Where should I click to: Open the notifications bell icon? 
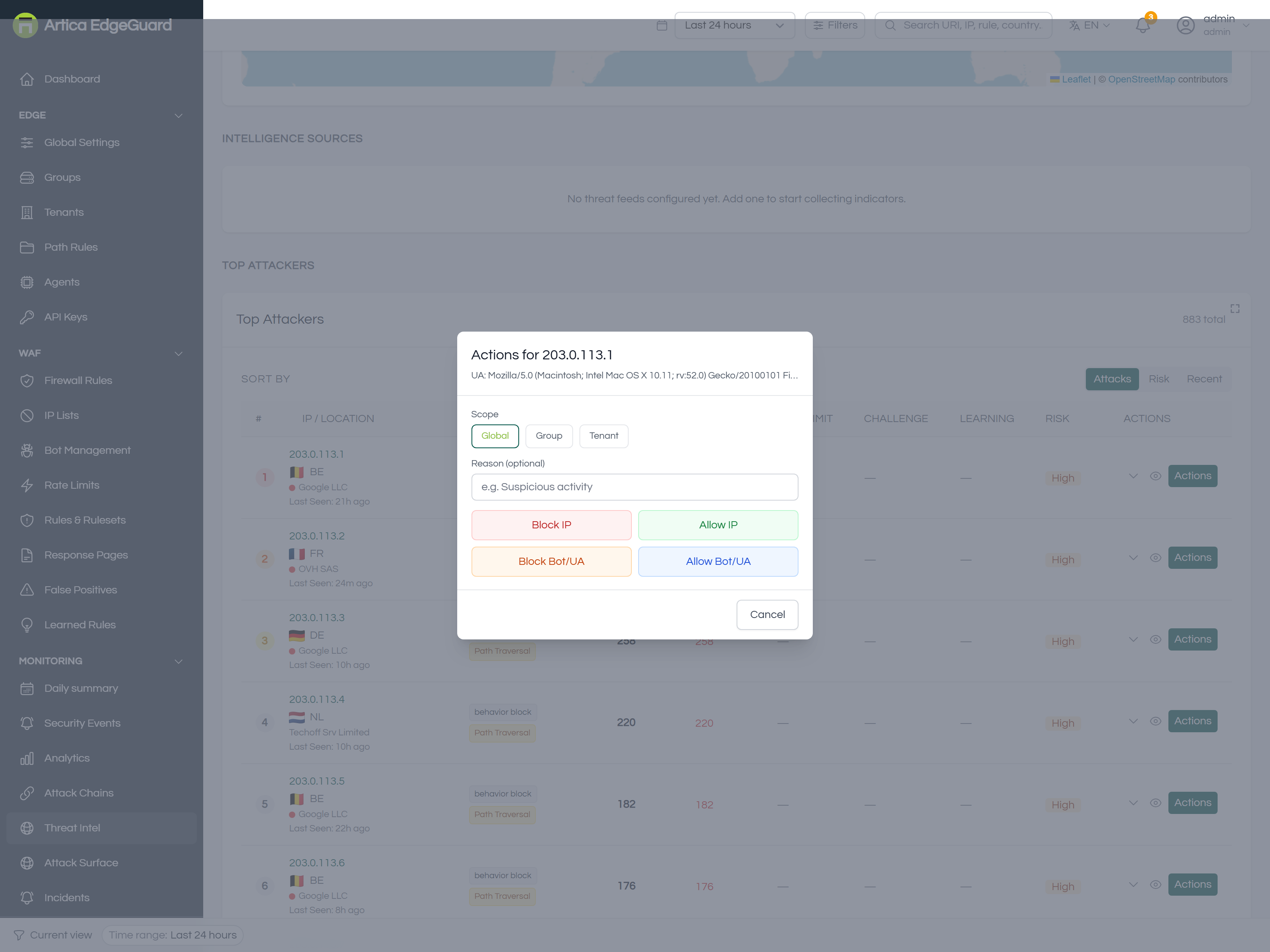[1143, 25]
